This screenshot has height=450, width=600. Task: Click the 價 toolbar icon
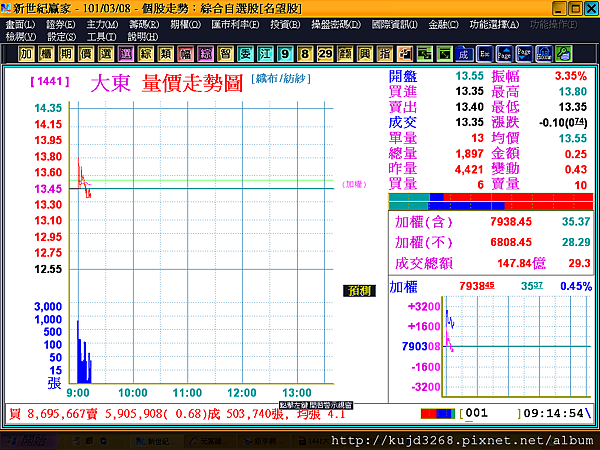click(x=86, y=54)
